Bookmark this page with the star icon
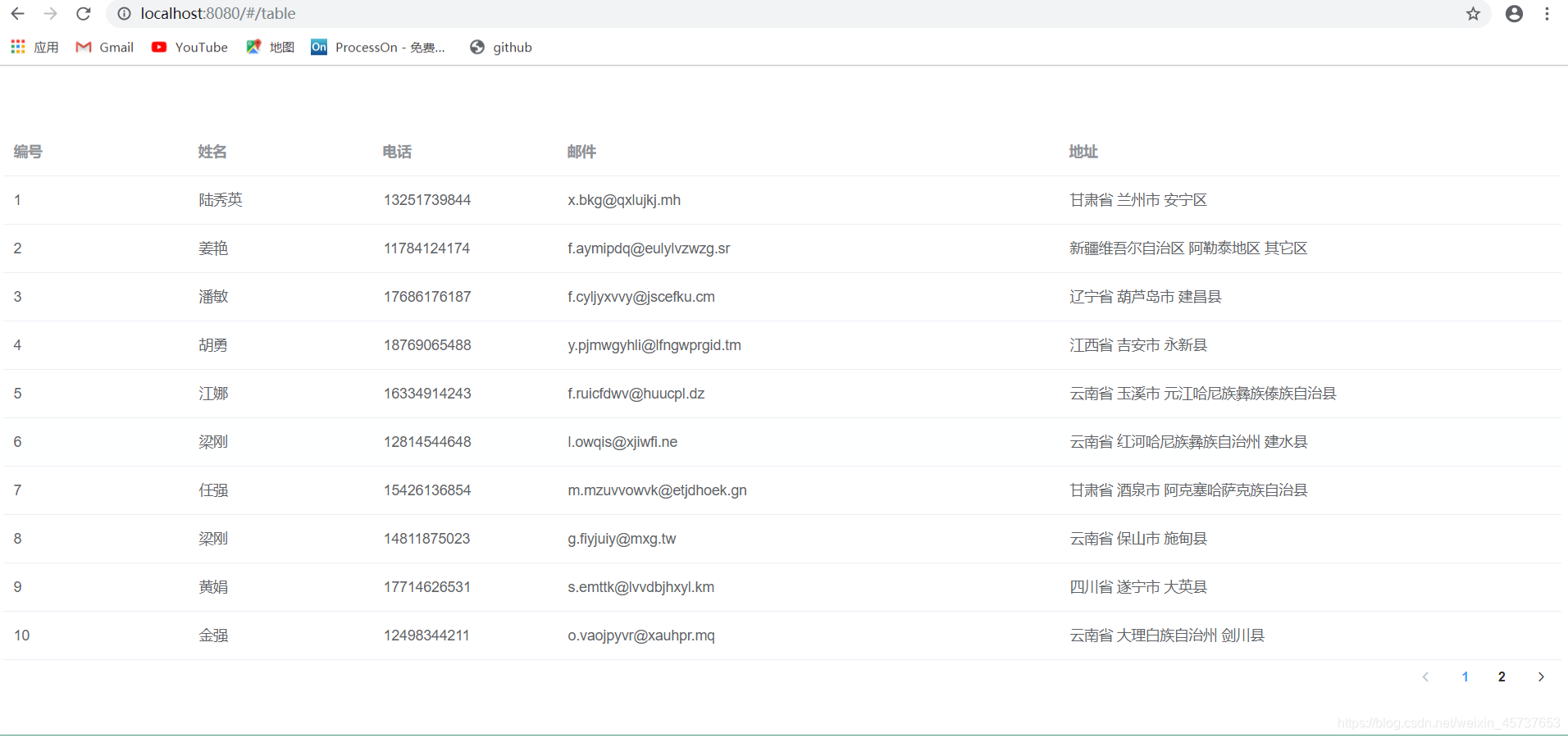The image size is (1568, 738). [1474, 14]
